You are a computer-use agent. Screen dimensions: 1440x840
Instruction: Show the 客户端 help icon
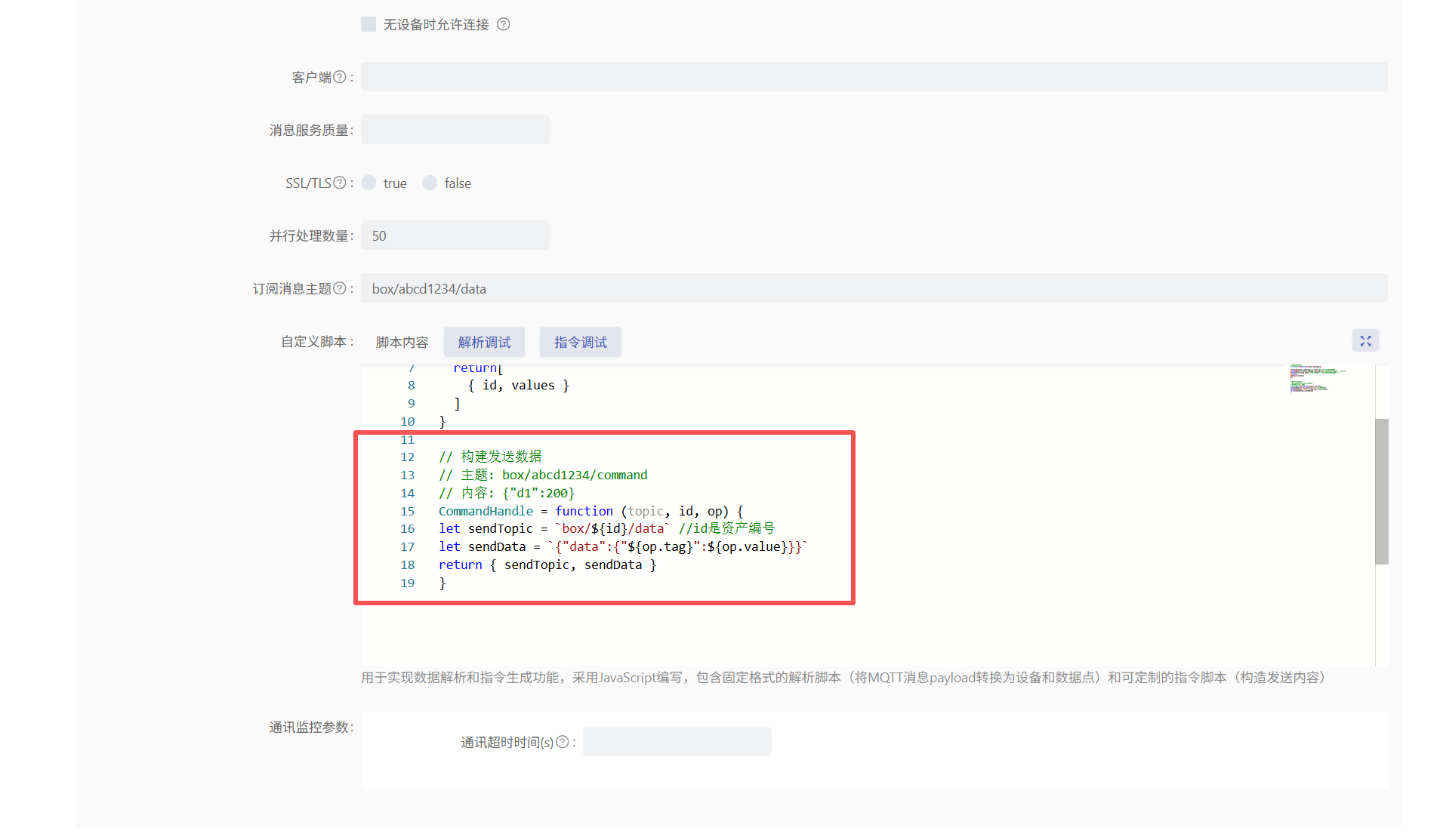[x=340, y=77]
